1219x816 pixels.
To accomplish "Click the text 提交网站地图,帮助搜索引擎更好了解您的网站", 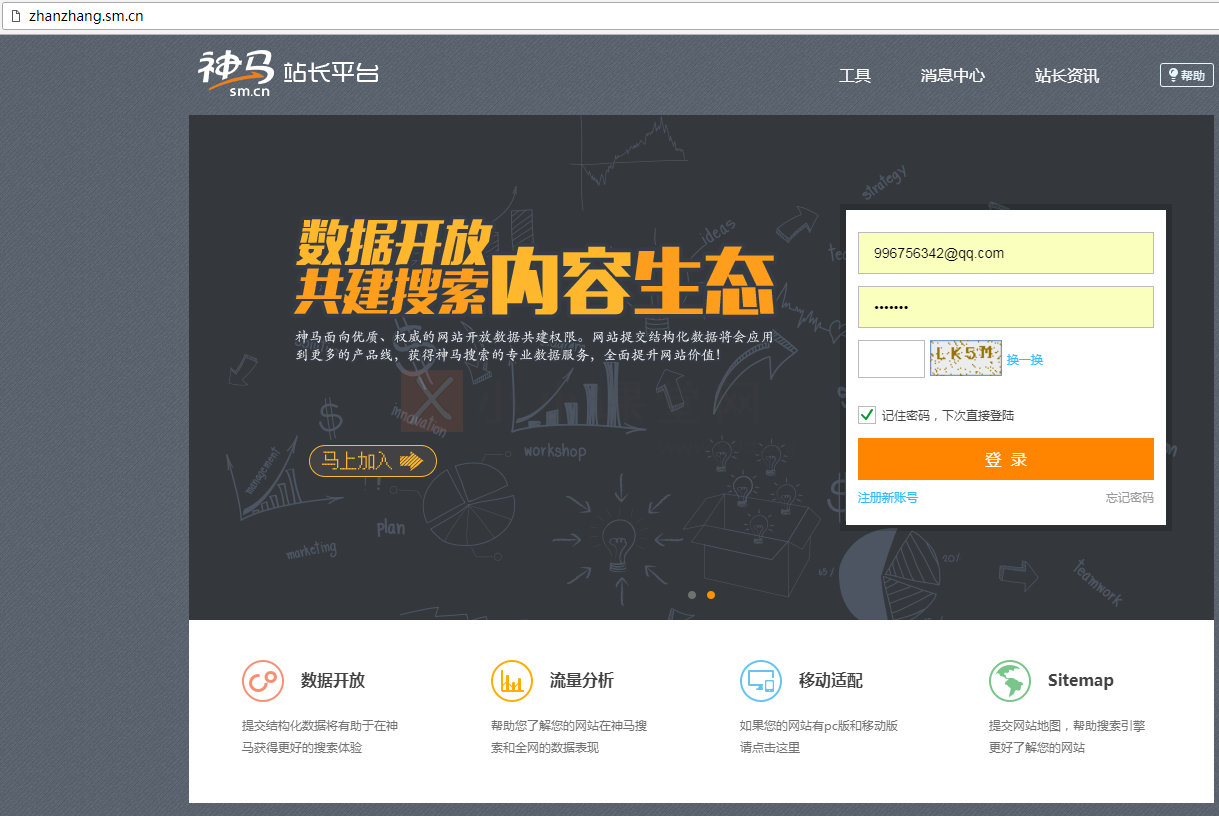I will pyautogui.click(x=1067, y=737).
